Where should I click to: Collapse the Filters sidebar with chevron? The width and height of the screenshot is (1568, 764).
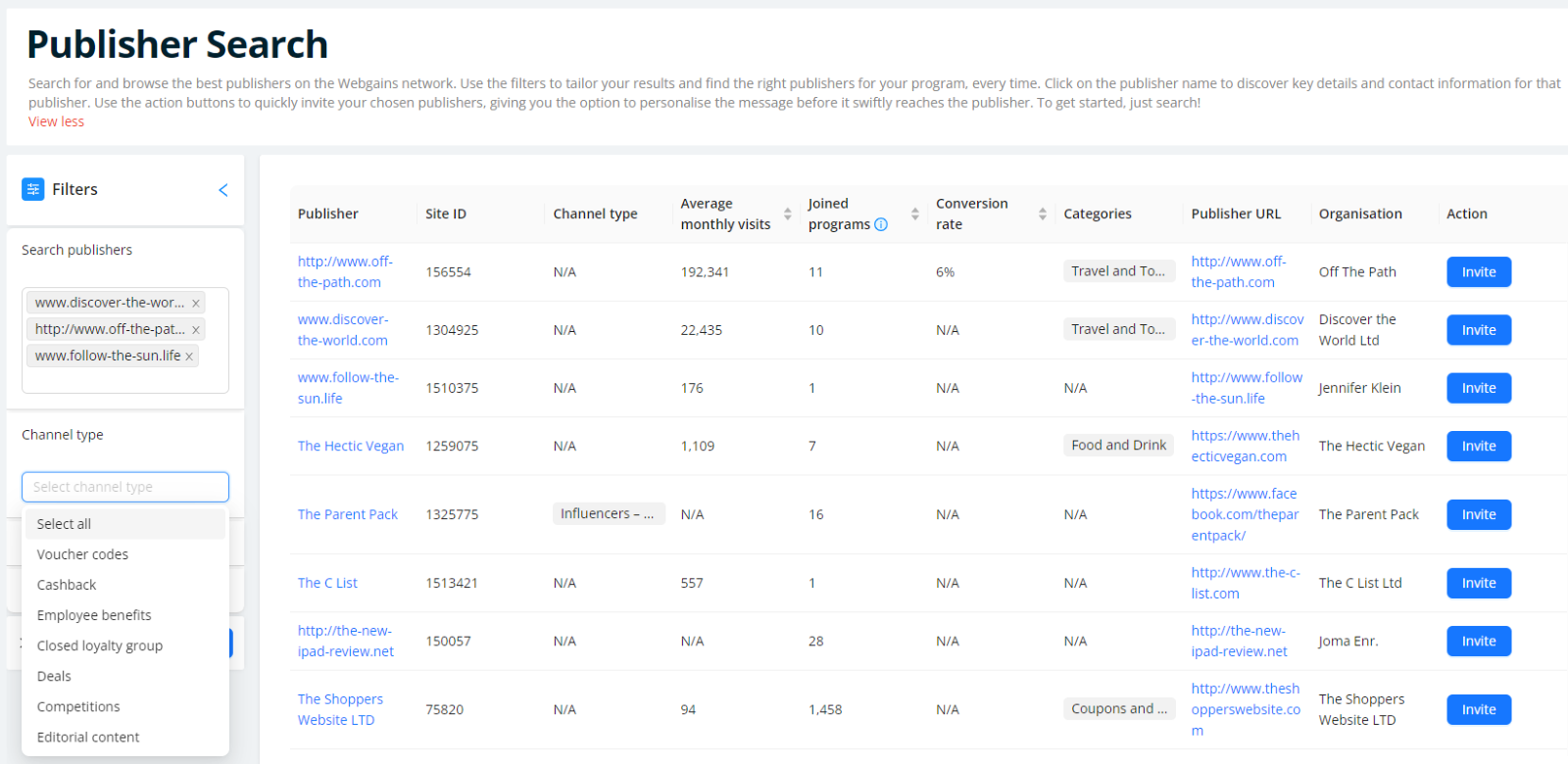coord(222,190)
